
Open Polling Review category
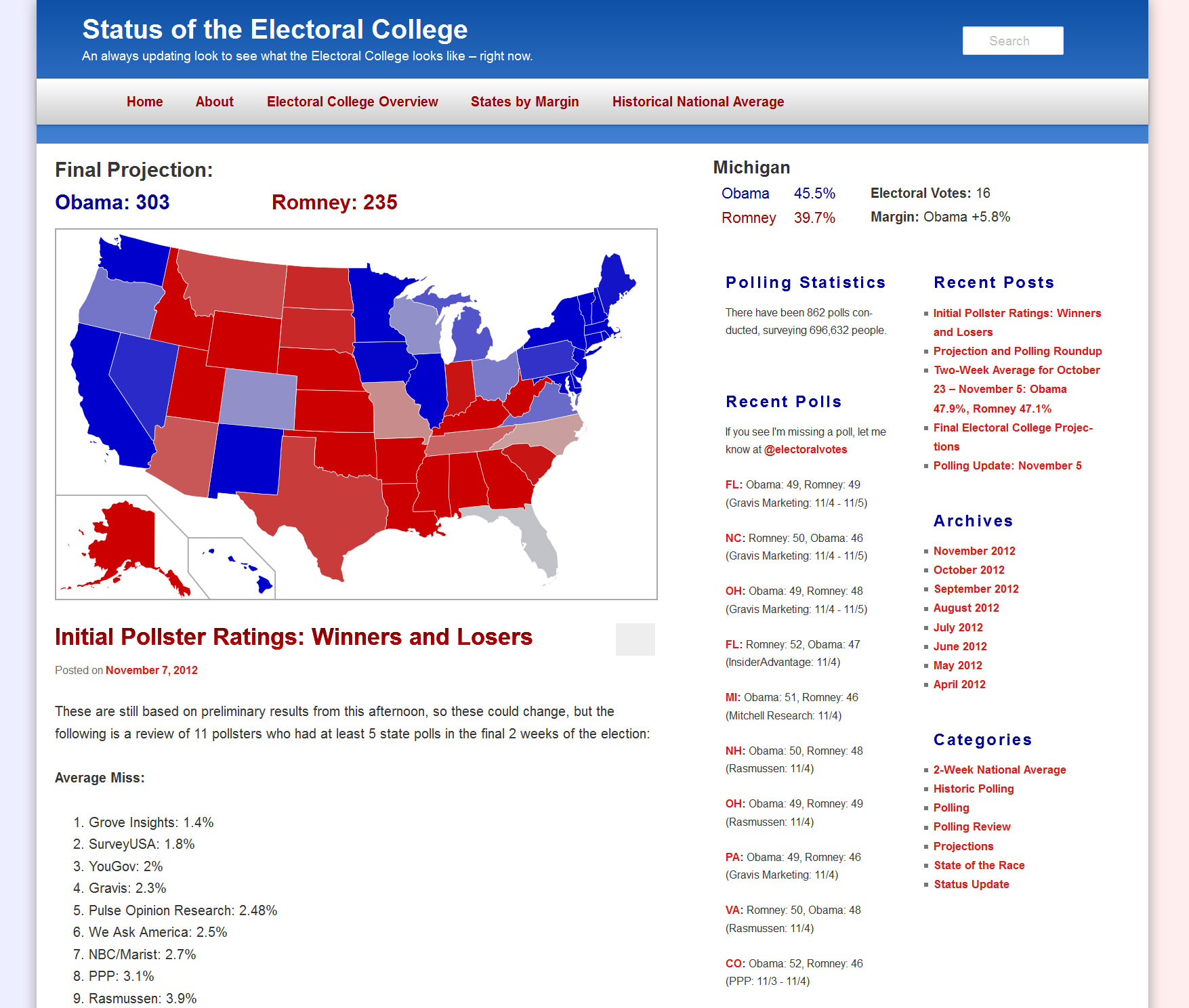[972, 826]
